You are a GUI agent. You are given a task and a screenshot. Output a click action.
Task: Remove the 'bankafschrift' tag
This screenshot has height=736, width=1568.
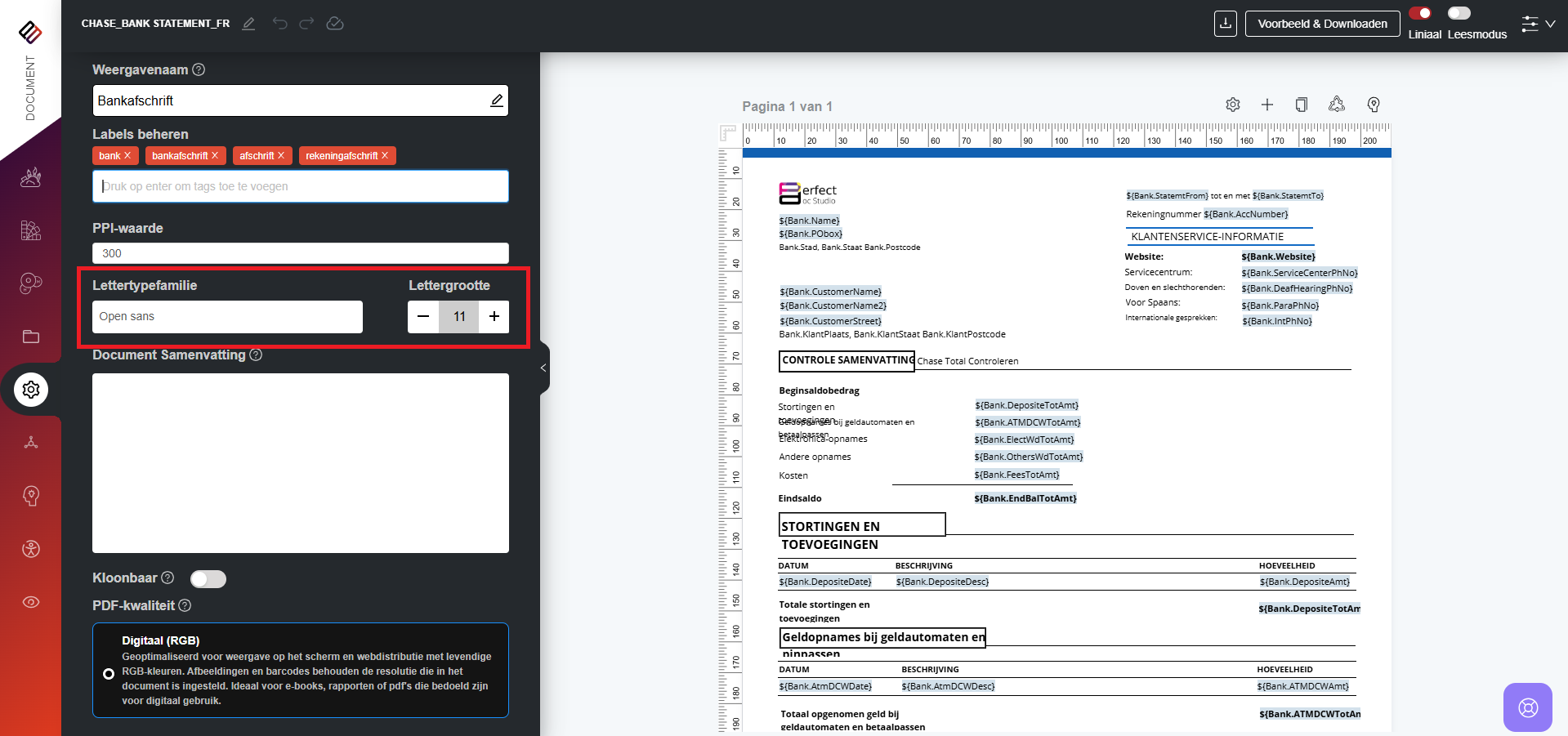[x=215, y=155]
